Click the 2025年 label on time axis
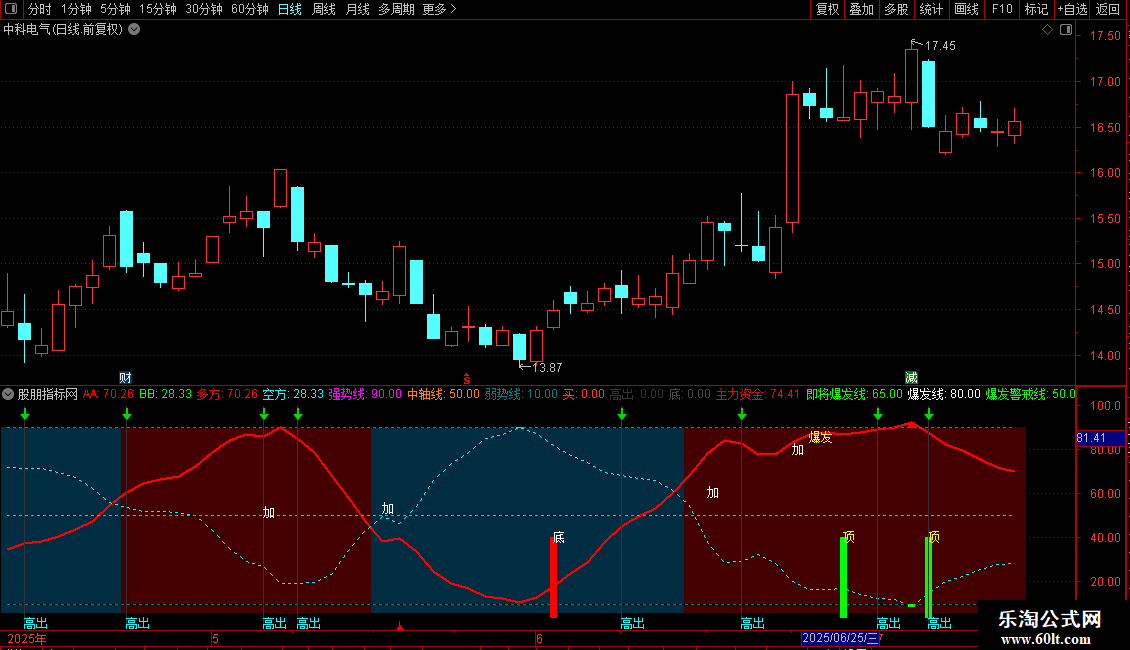 coord(27,638)
